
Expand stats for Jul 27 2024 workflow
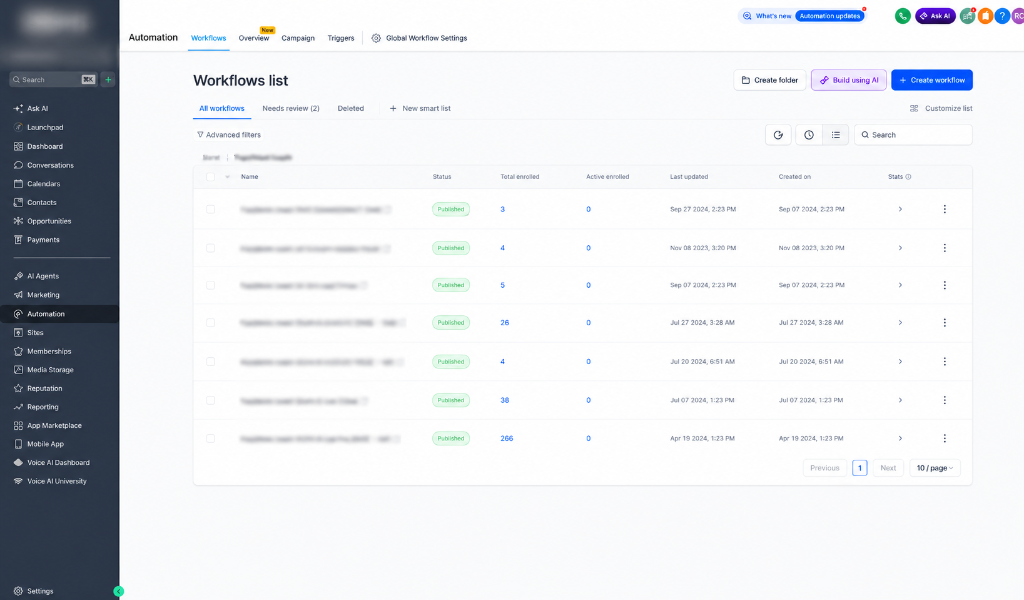coord(900,323)
